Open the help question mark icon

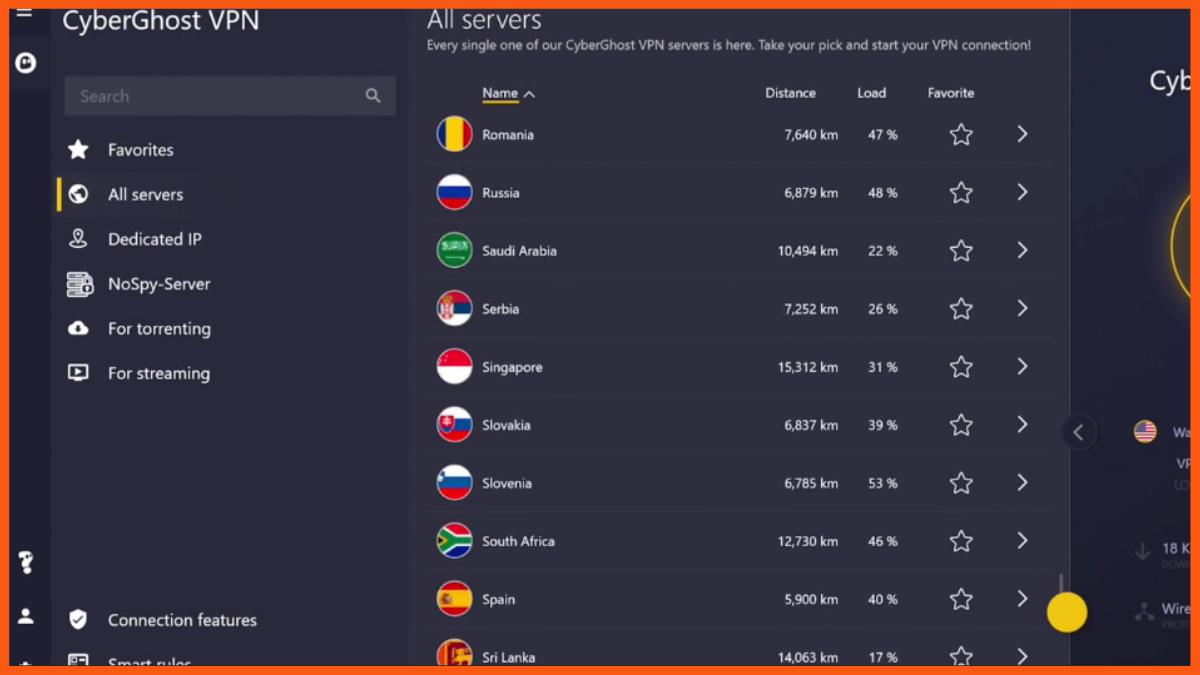26,563
